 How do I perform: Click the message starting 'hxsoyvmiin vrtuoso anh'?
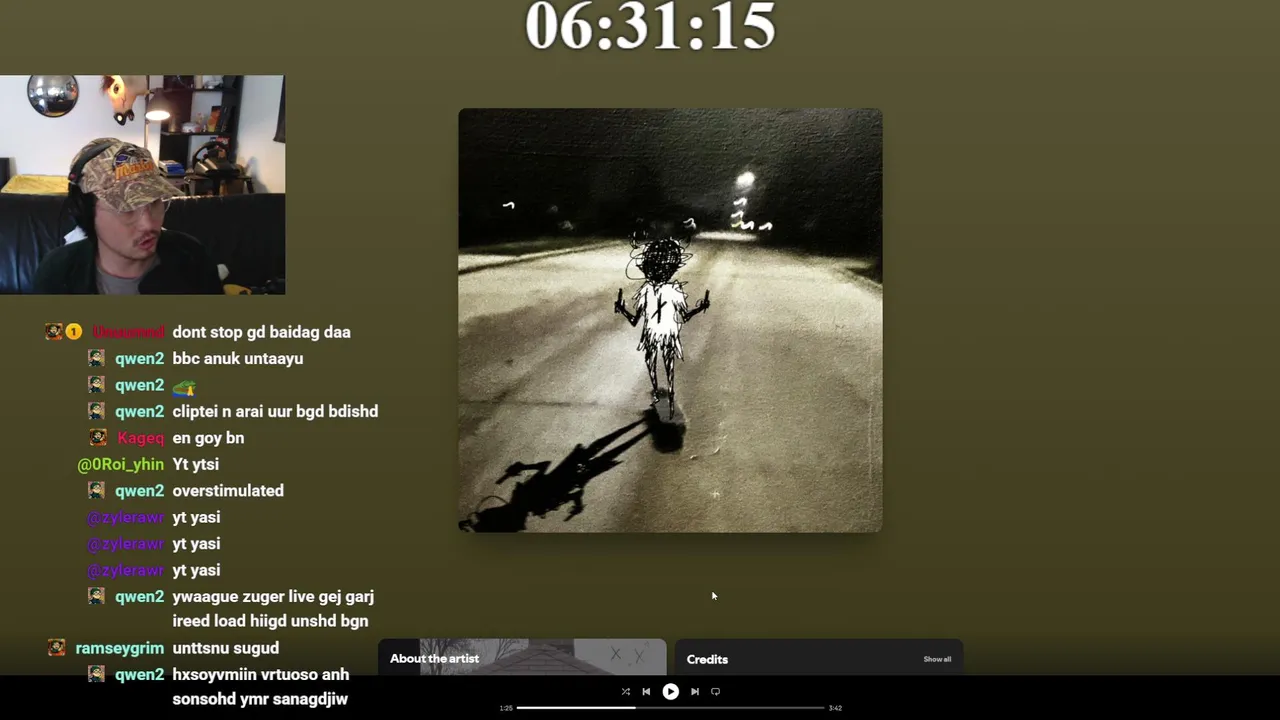[x=260, y=687]
